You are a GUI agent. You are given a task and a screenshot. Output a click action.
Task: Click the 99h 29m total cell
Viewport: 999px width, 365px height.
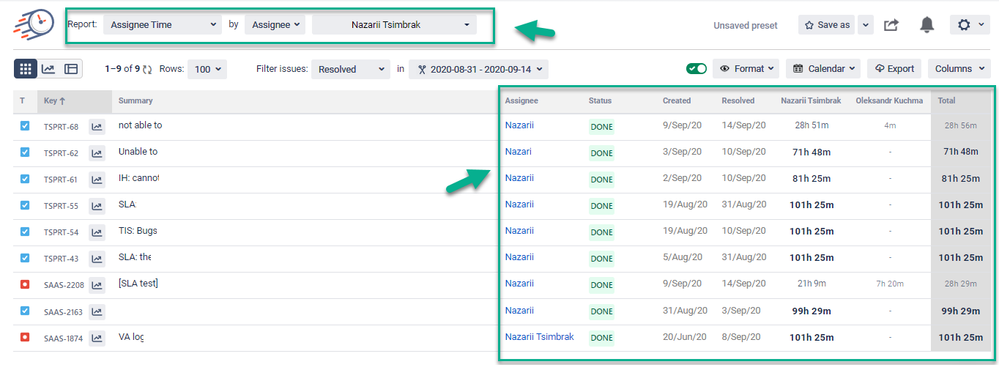point(960,310)
